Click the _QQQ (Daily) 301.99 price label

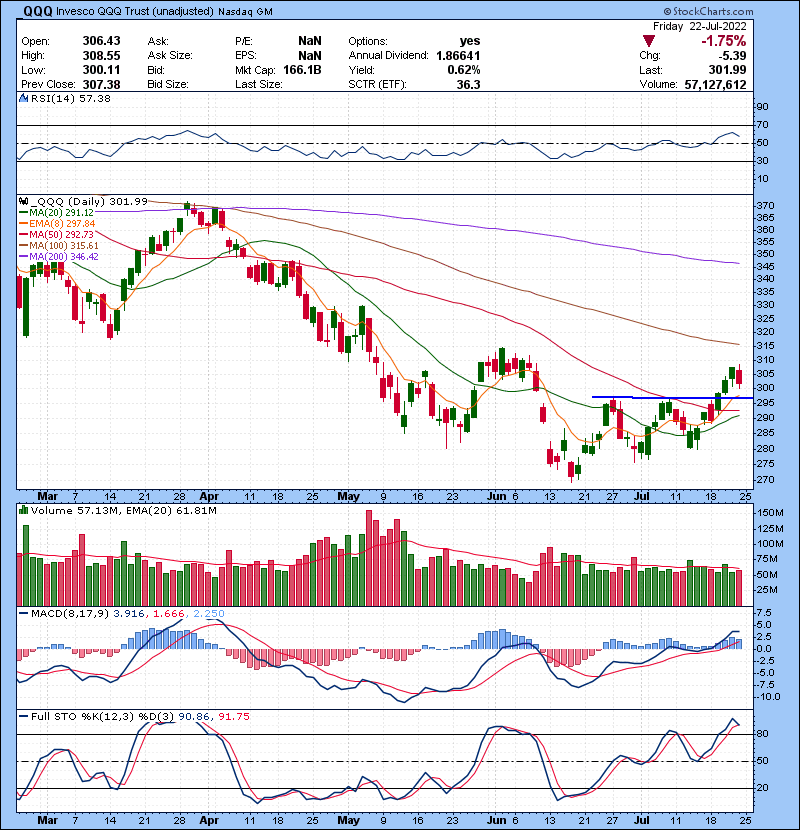click(88, 201)
